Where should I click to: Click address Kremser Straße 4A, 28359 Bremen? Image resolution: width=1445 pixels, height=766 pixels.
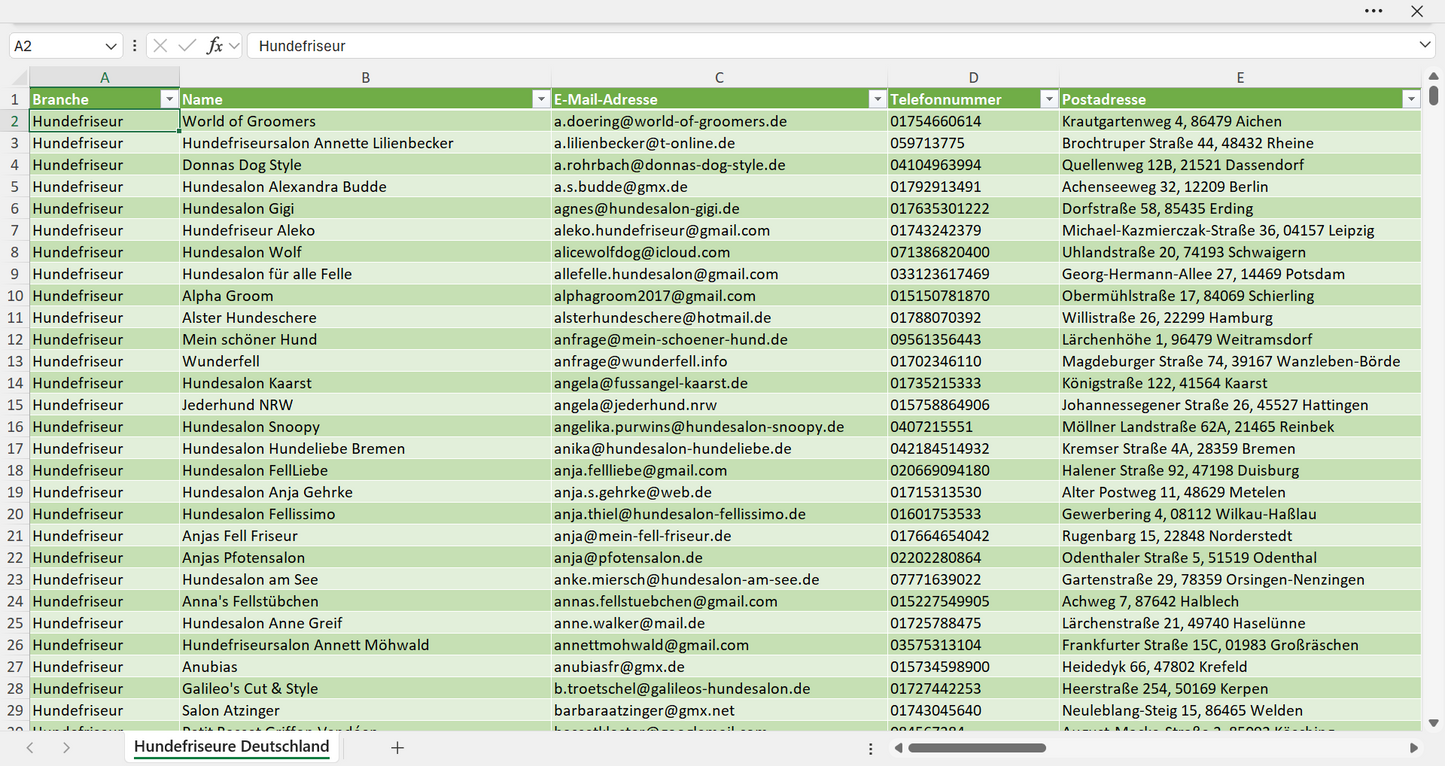pos(1240,449)
